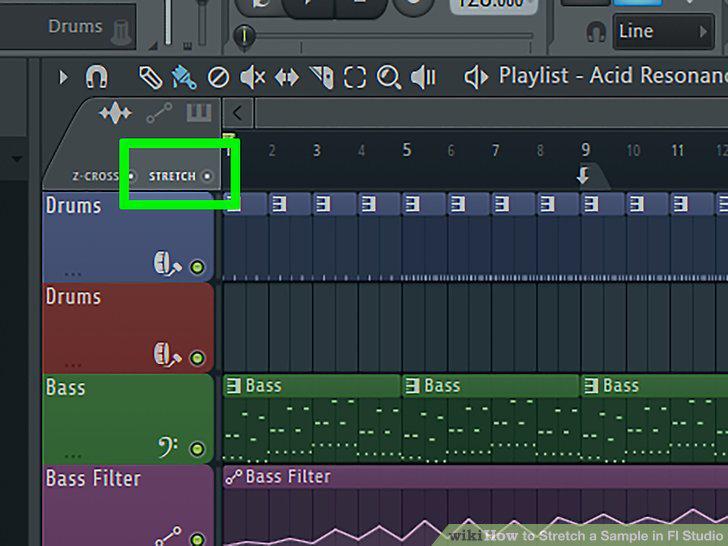Open the Line snap dropdown

point(663,32)
